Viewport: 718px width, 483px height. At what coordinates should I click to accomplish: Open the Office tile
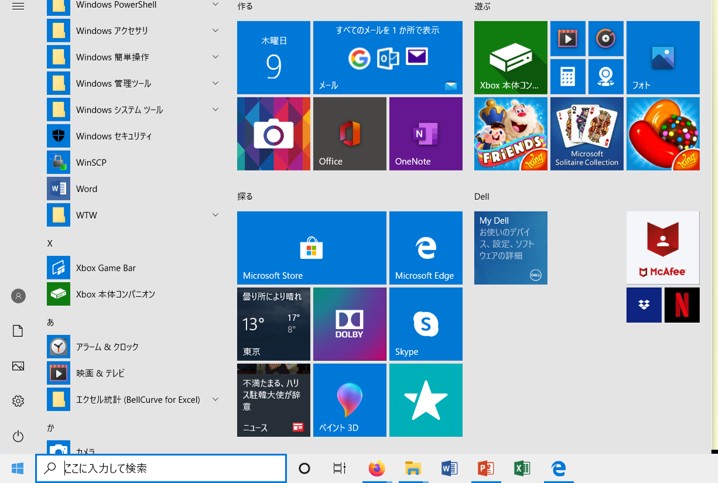349,134
